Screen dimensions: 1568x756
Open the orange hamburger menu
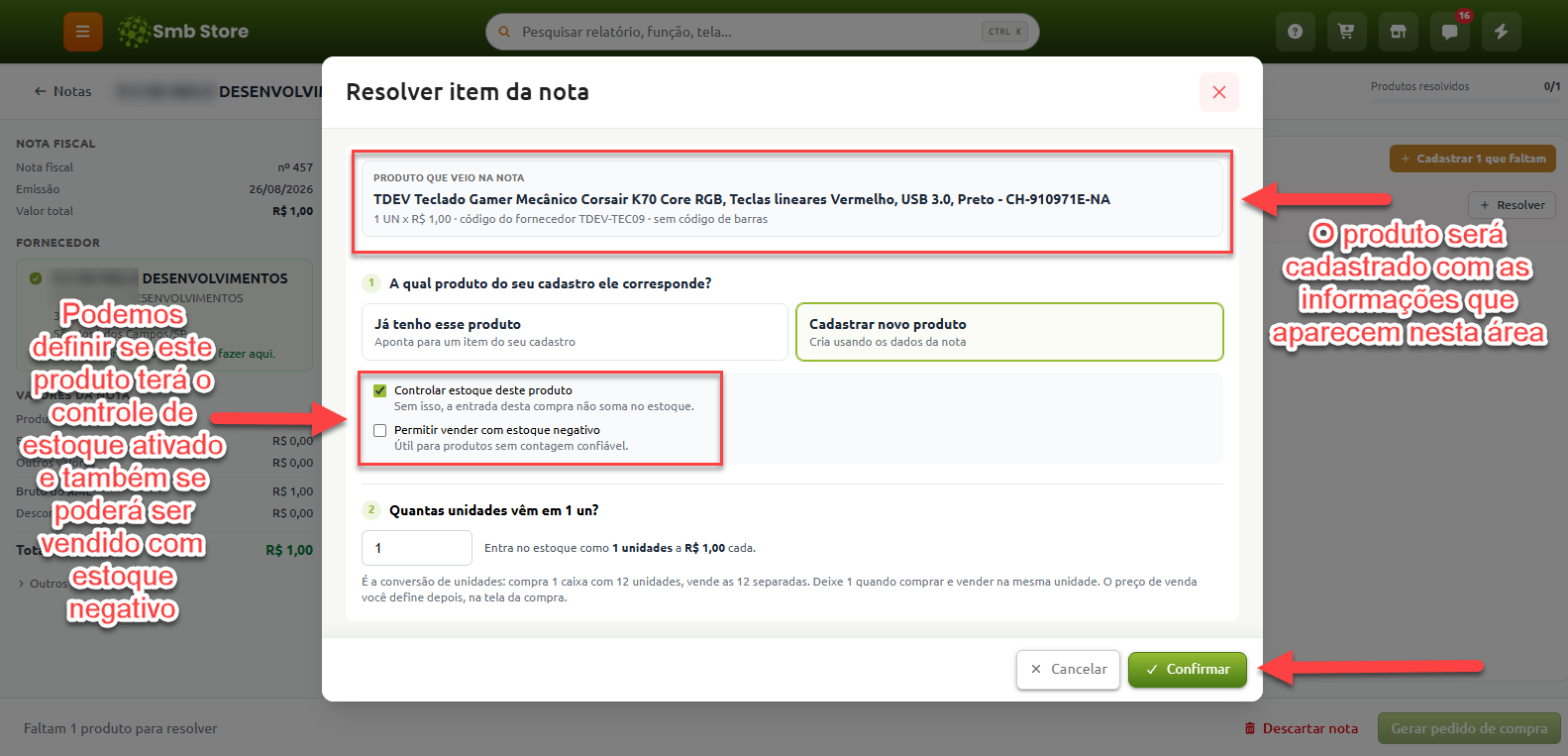83,32
